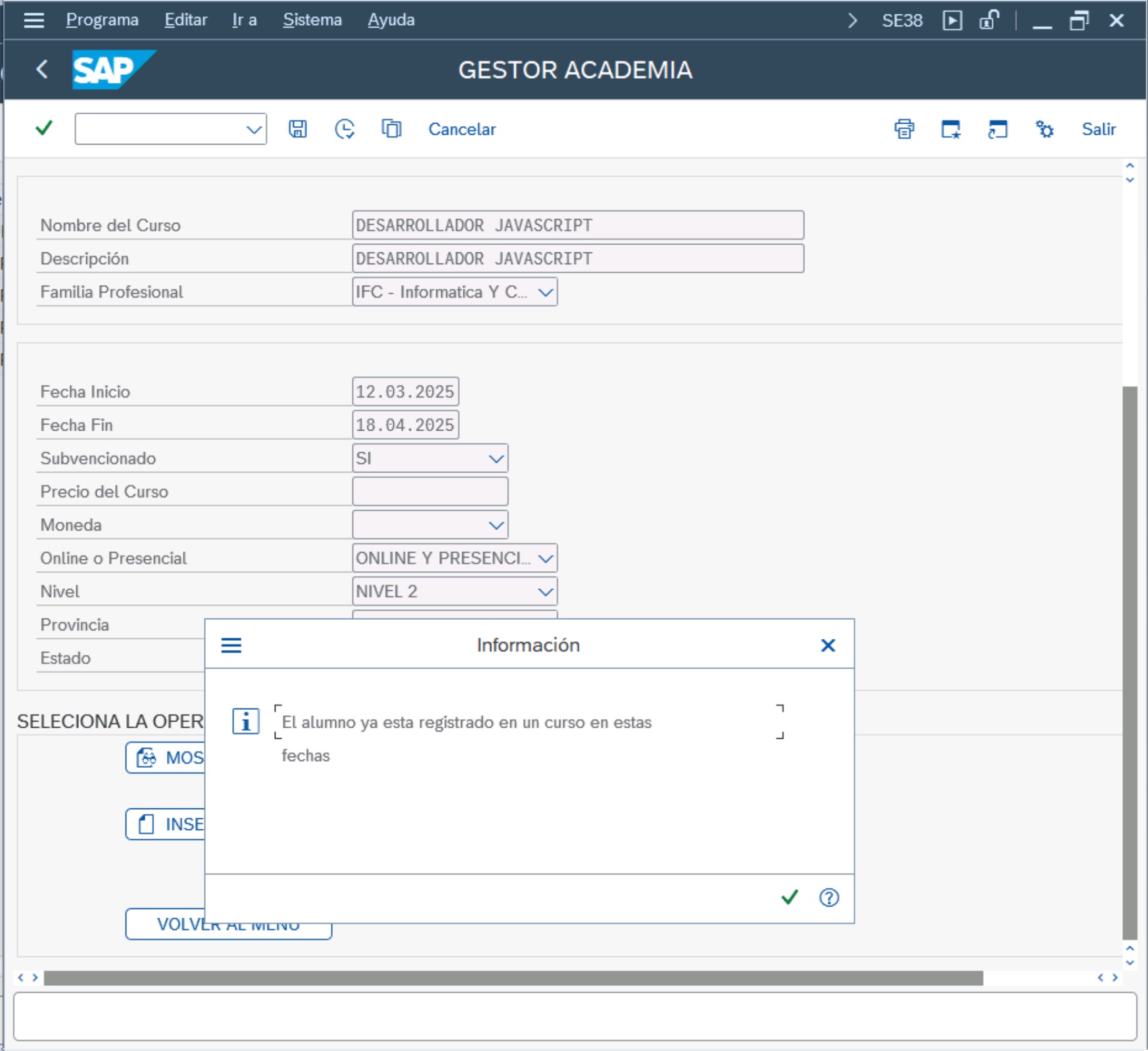Click the Estado label
1148x1051 pixels.
coord(66,659)
